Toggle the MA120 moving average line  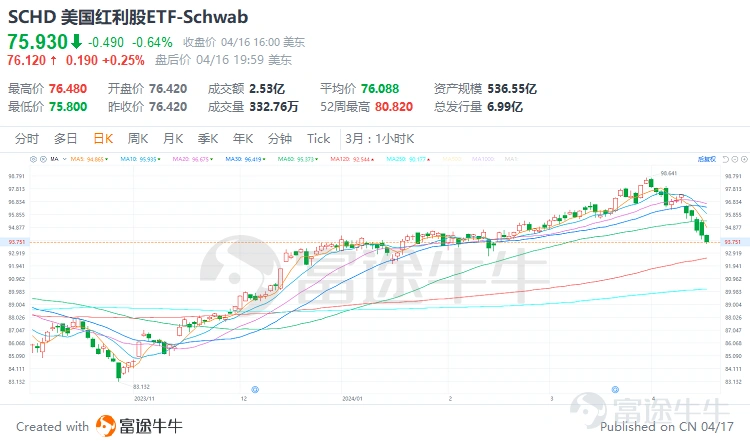(352, 159)
